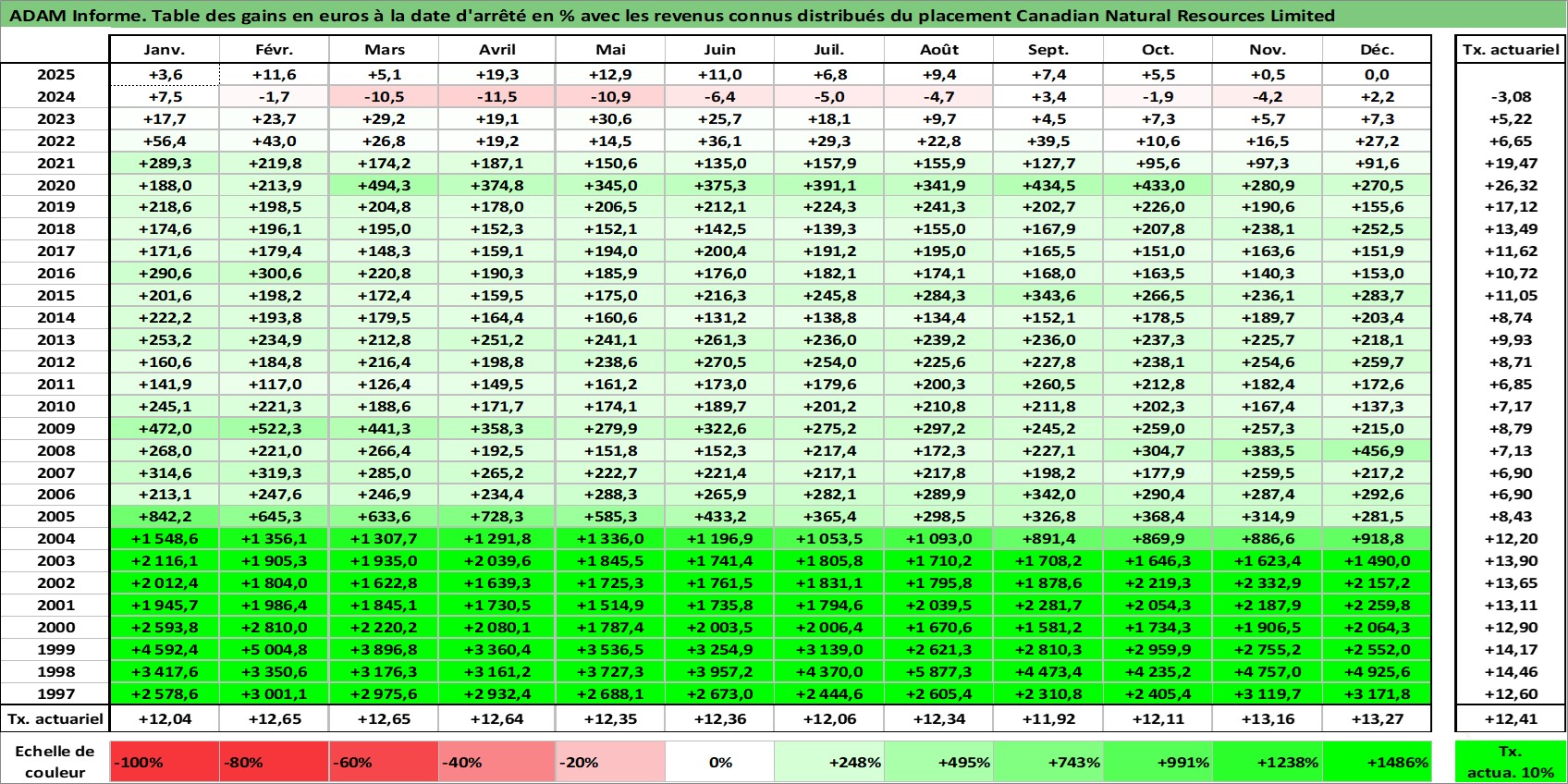Click the +5 877,3 cell in August 1998
The image size is (1568, 784).
[938, 671]
